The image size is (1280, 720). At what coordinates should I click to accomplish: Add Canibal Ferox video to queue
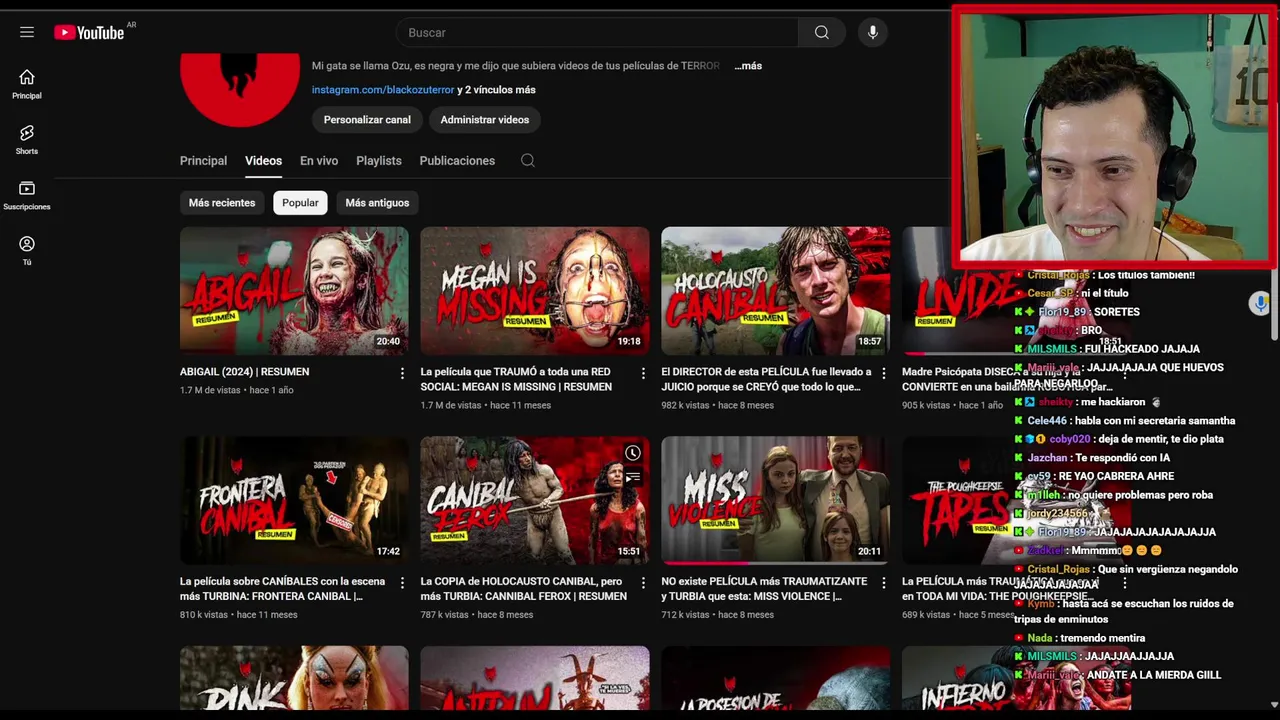[x=633, y=477]
